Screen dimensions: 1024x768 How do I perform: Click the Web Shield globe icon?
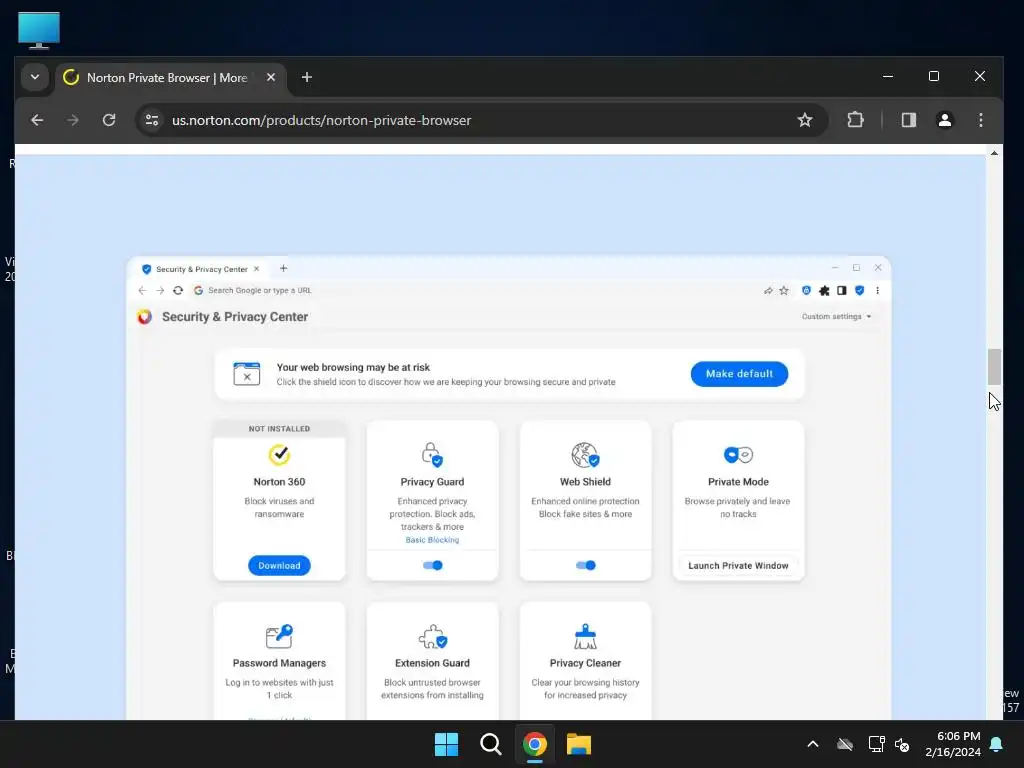[585, 455]
